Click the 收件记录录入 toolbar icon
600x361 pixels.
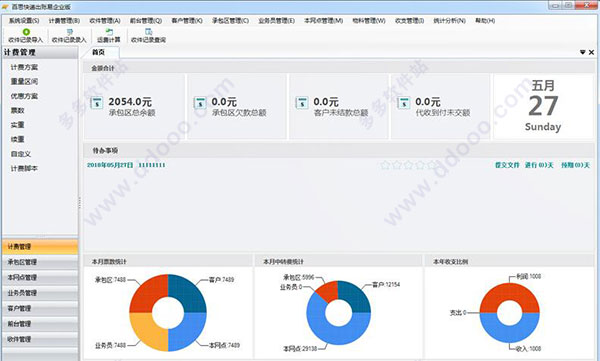point(69,32)
